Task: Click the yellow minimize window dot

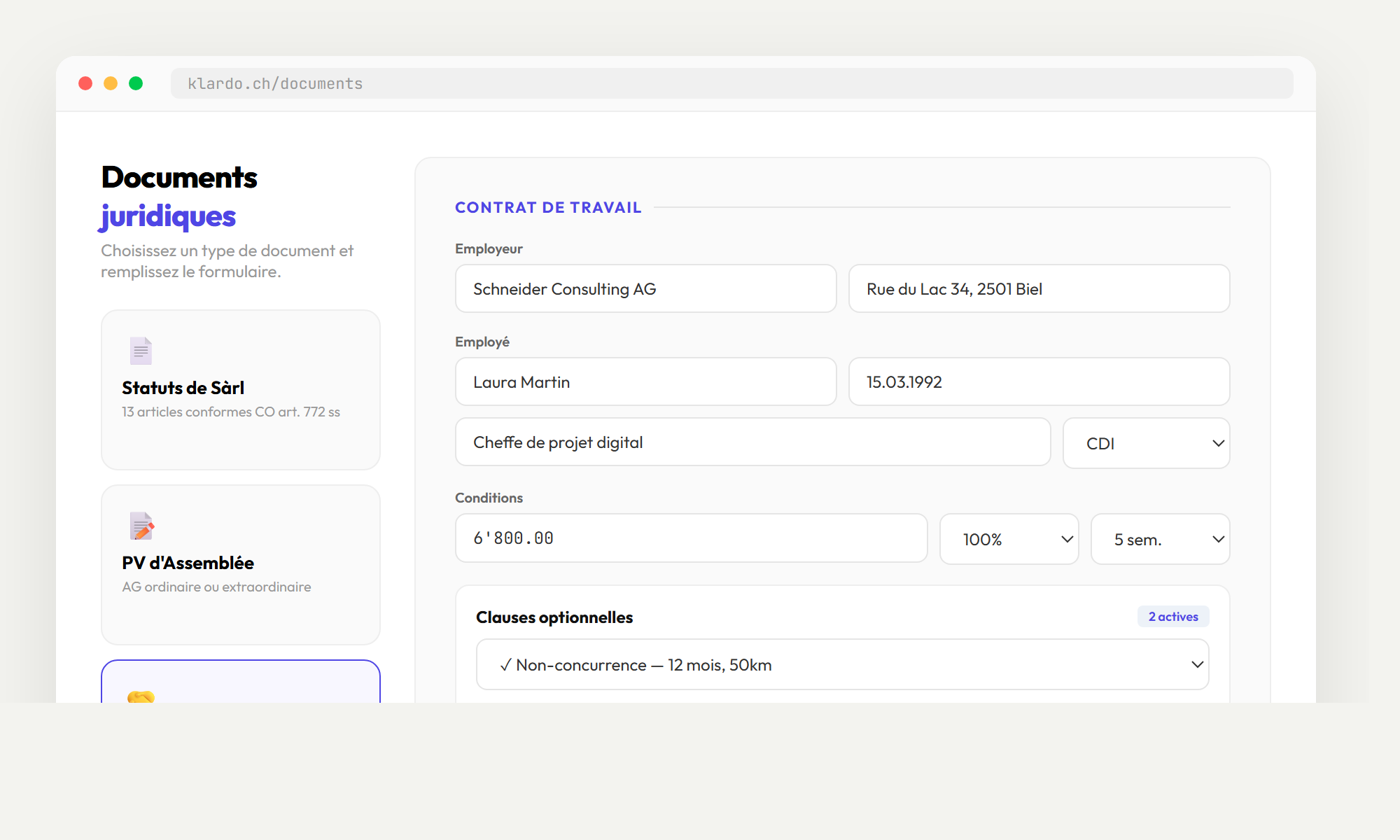Action: 111,83
